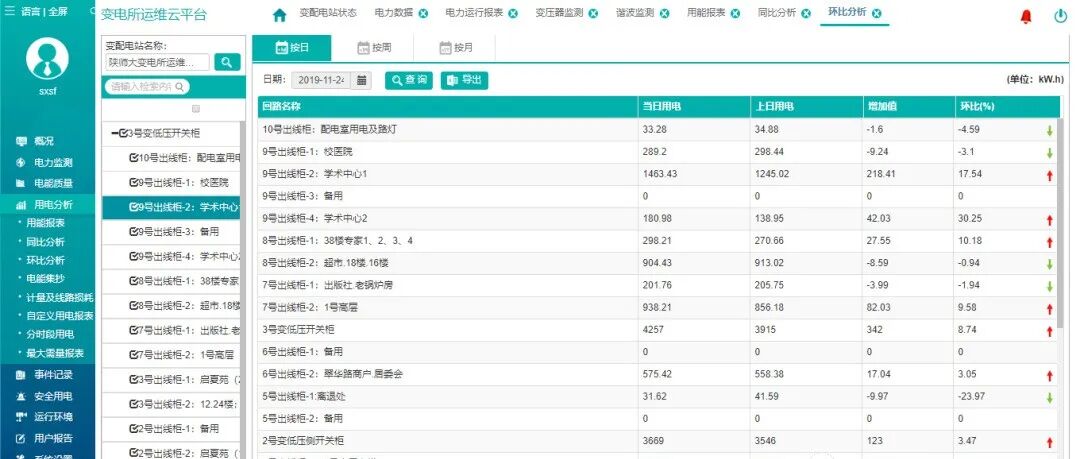Screen dimensions: 1080x459
Task: Click the power logout icon
Action: (1061, 17)
